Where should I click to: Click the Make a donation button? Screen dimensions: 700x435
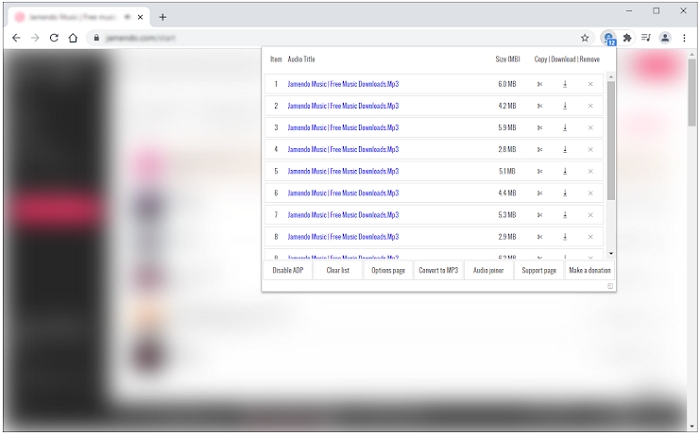click(x=590, y=270)
